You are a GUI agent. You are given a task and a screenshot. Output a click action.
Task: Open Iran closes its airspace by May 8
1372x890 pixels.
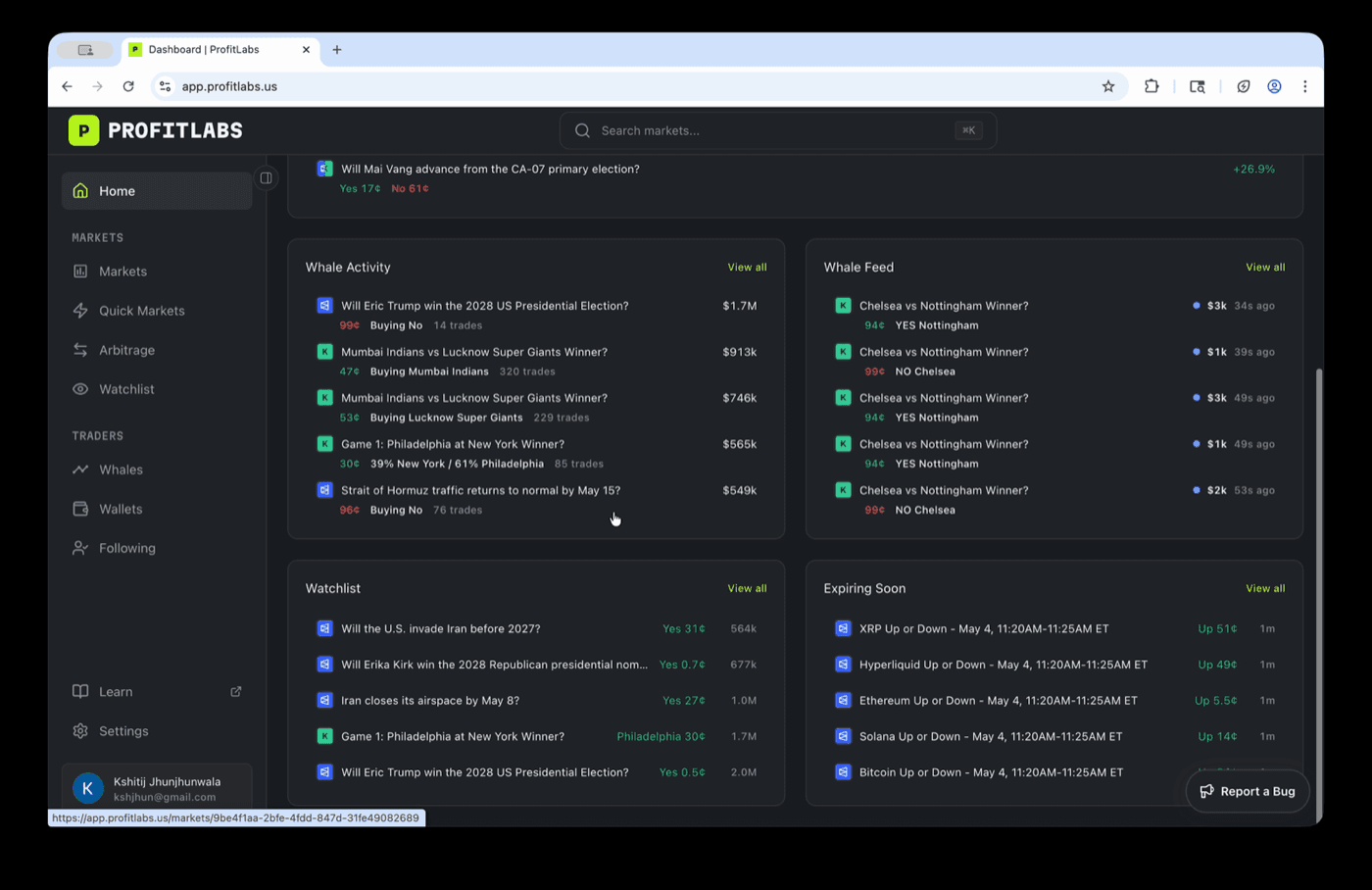point(536,700)
